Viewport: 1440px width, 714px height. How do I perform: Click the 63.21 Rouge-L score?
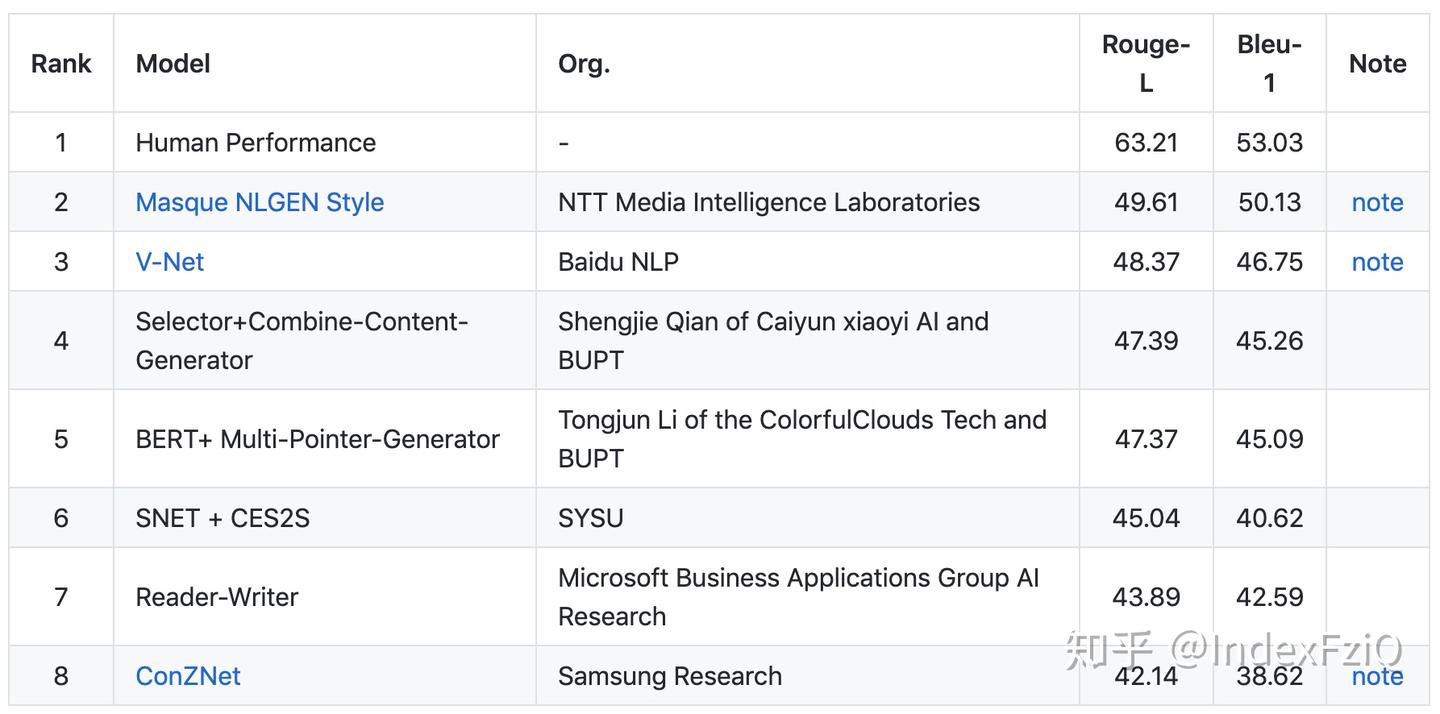click(1146, 142)
